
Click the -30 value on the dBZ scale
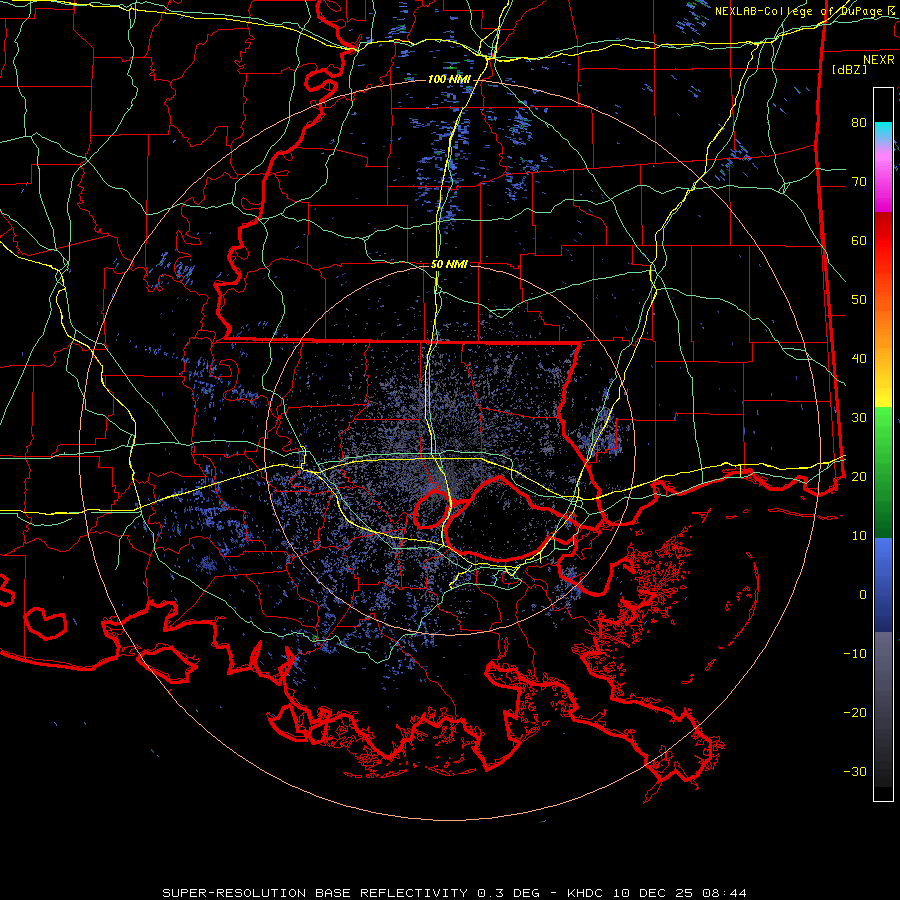855,771
